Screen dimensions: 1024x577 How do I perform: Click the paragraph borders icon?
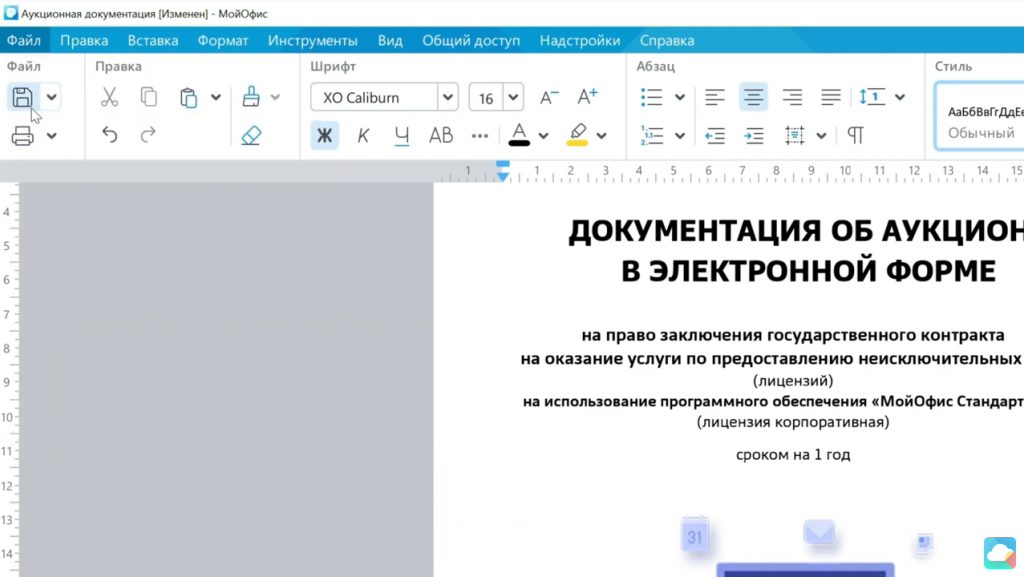795,135
